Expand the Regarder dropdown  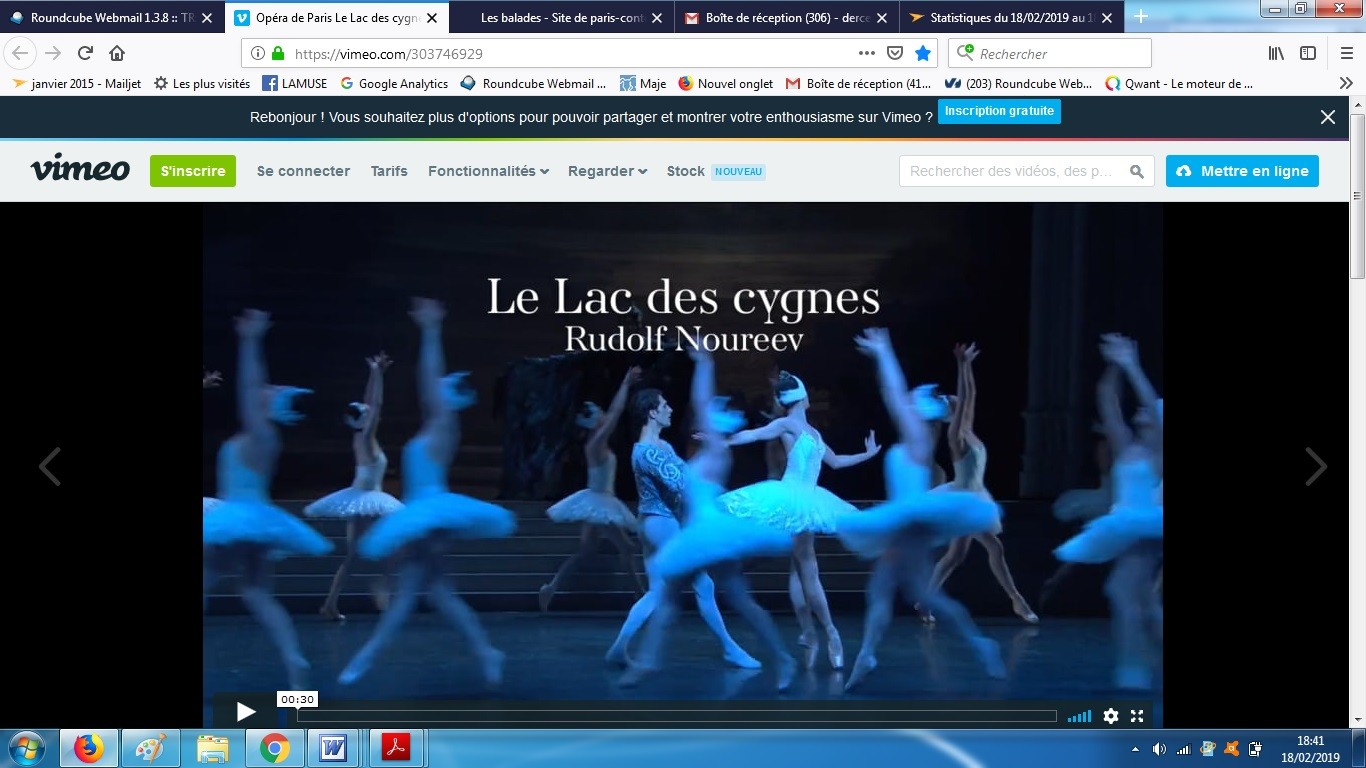pos(607,171)
